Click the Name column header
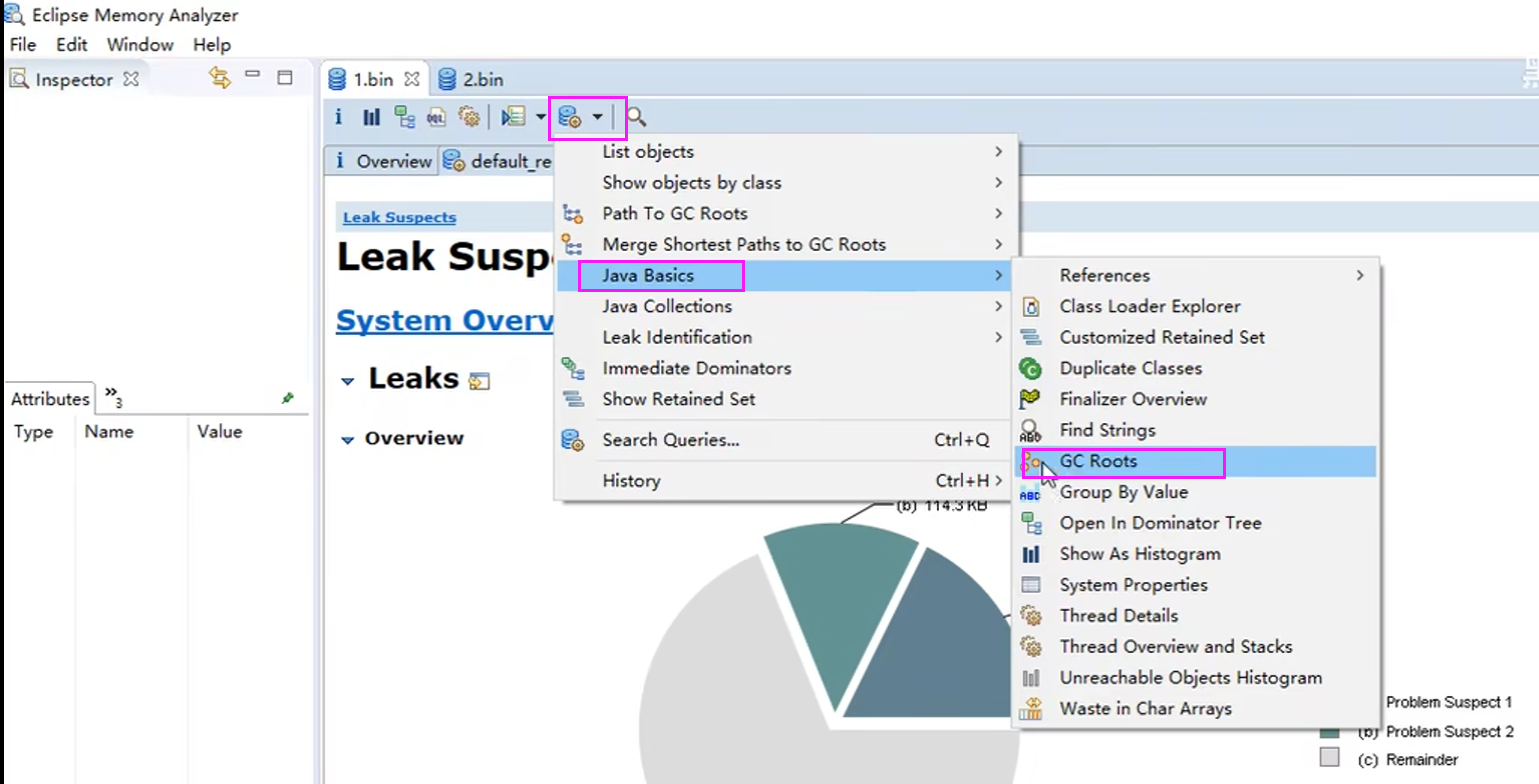This screenshot has height=784, width=1539. tap(109, 432)
